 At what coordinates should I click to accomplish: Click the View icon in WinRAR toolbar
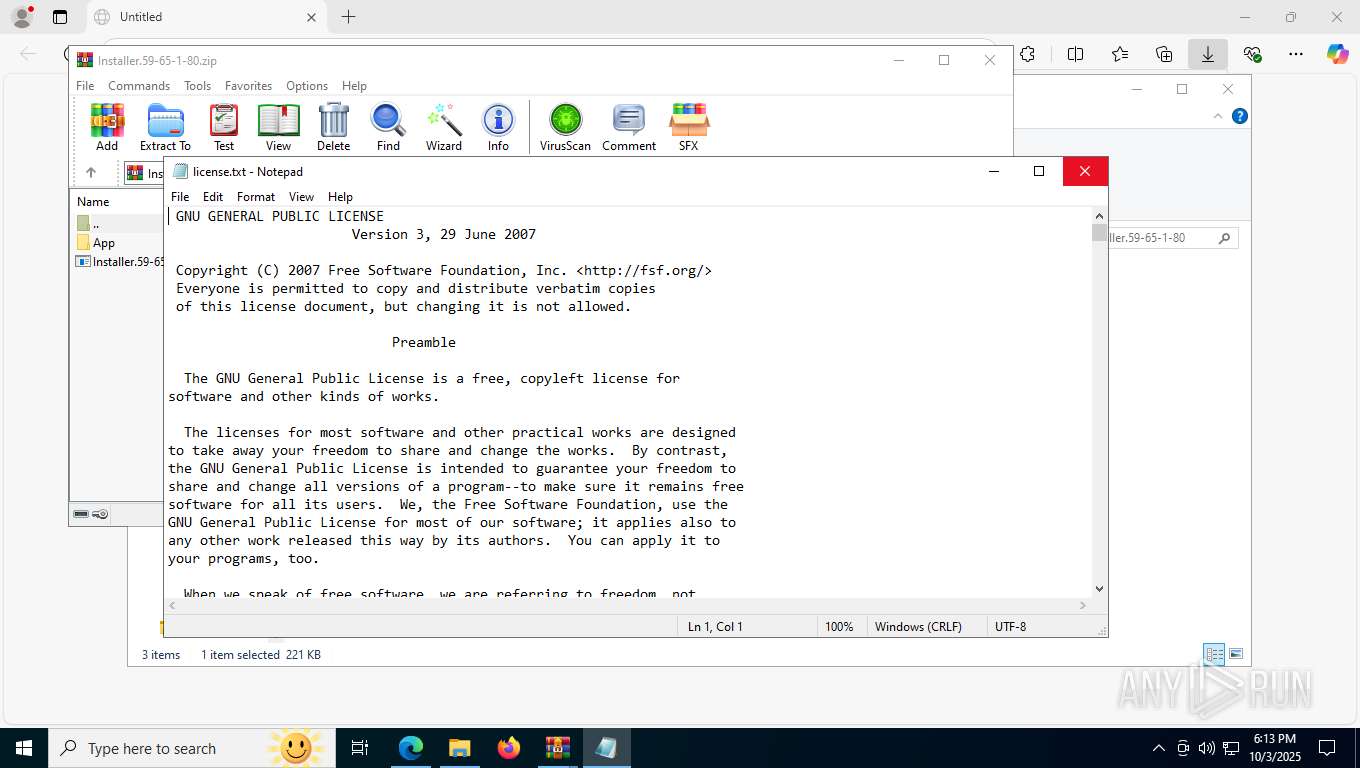(279, 127)
